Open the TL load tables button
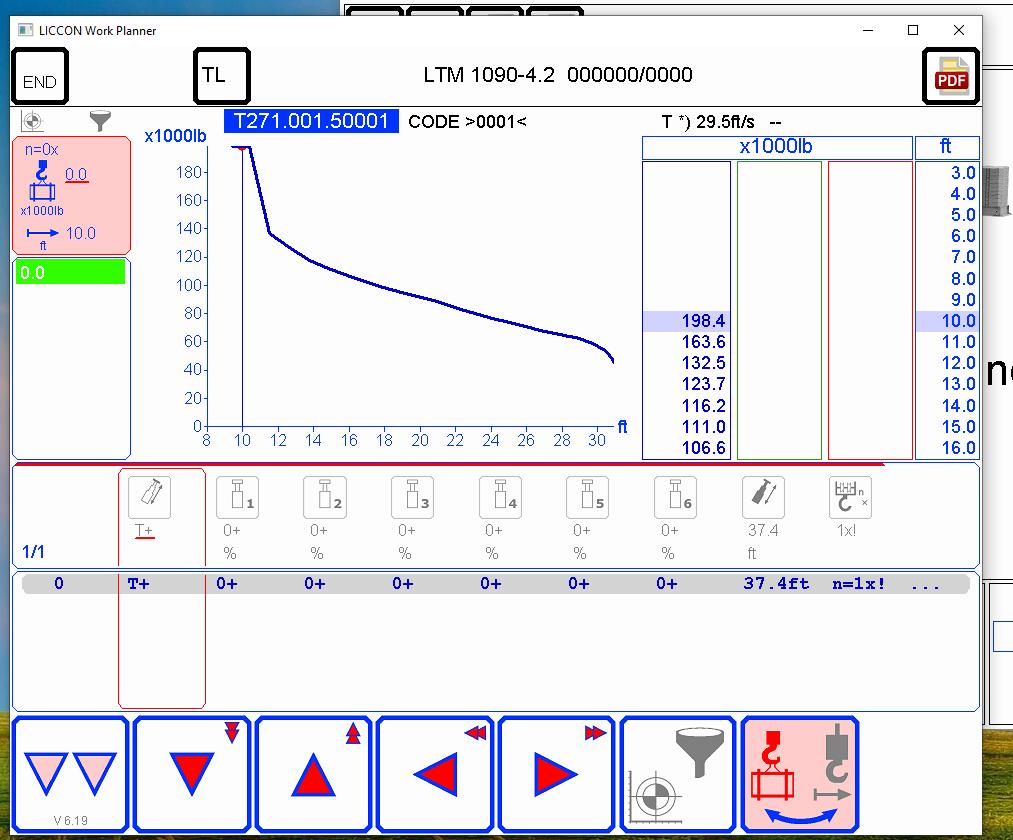The height and width of the screenshot is (840, 1013). tap(222, 76)
